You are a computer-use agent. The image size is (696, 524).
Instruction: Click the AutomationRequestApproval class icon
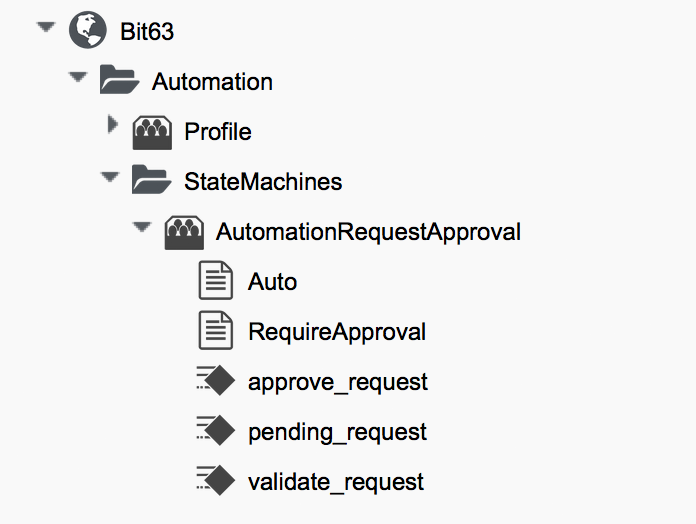click(184, 231)
